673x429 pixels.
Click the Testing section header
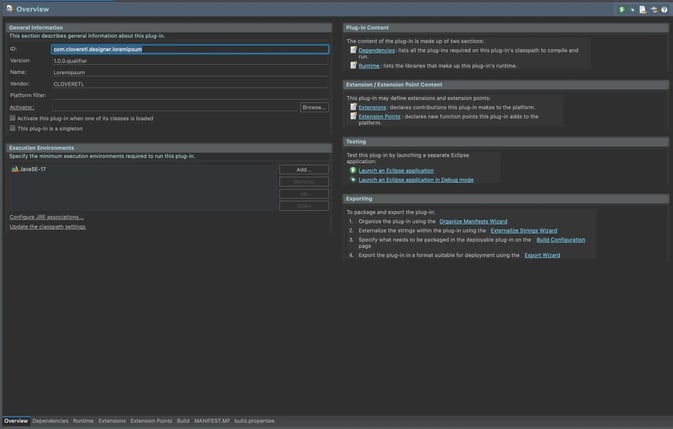[x=506, y=142]
